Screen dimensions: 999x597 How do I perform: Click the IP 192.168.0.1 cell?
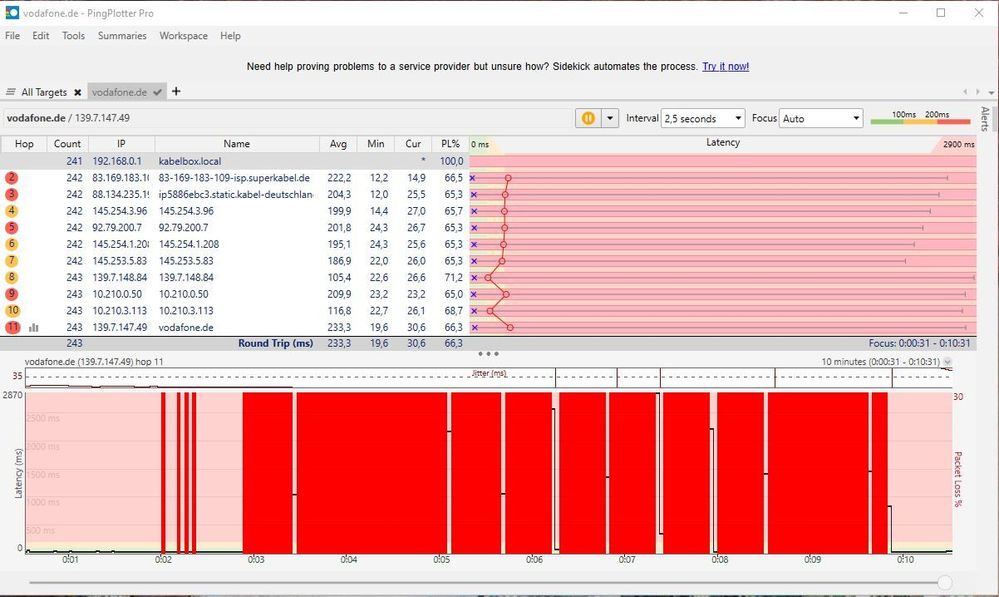click(117, 161)
